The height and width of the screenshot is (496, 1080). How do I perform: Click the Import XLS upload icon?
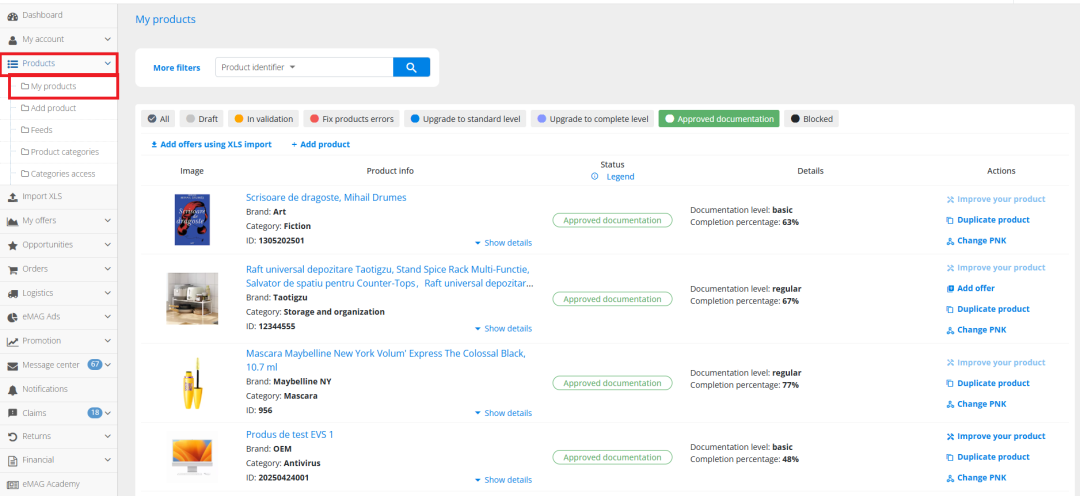[13, 197]
